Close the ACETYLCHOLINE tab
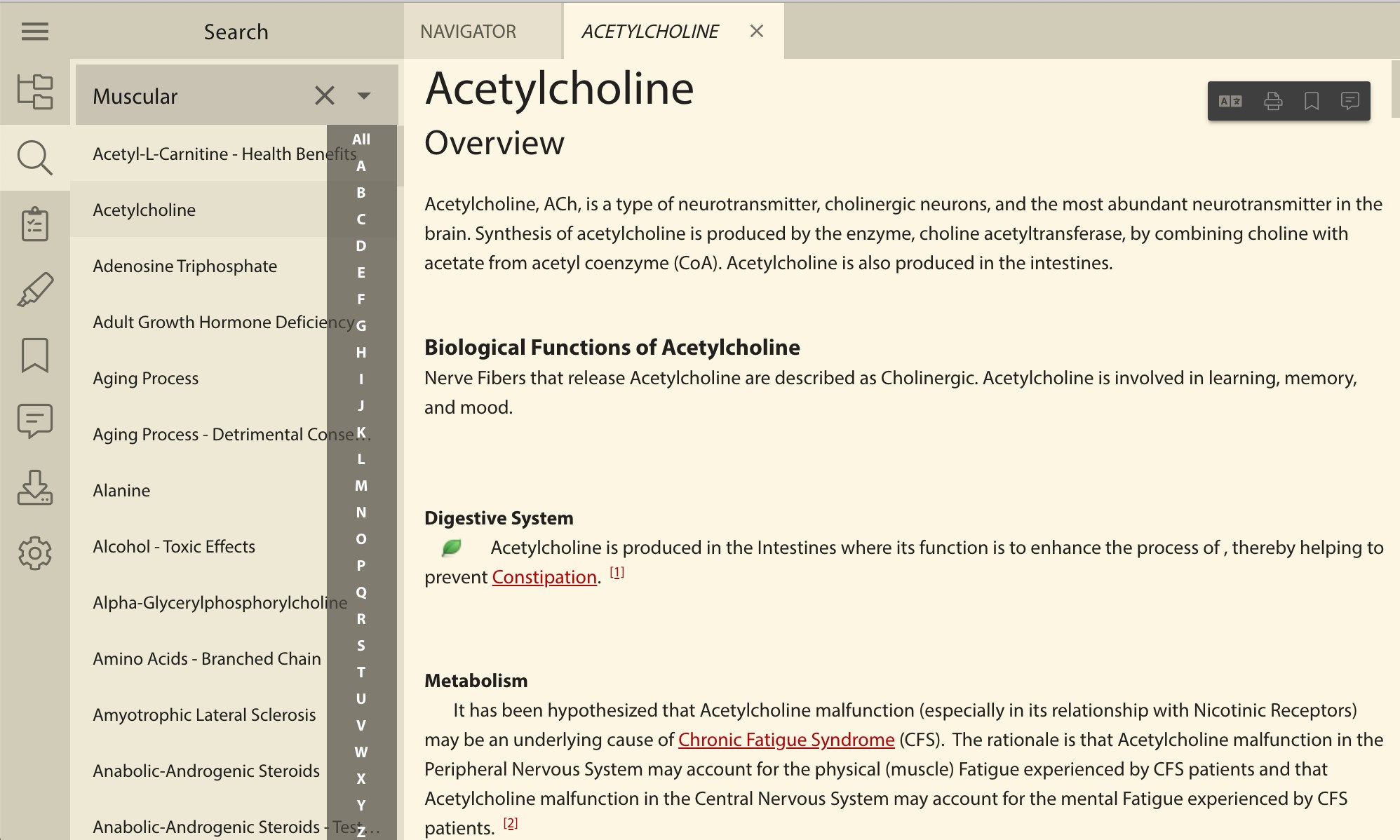The width and height of the screenshot is (1400, 840). tap(756, 31)
